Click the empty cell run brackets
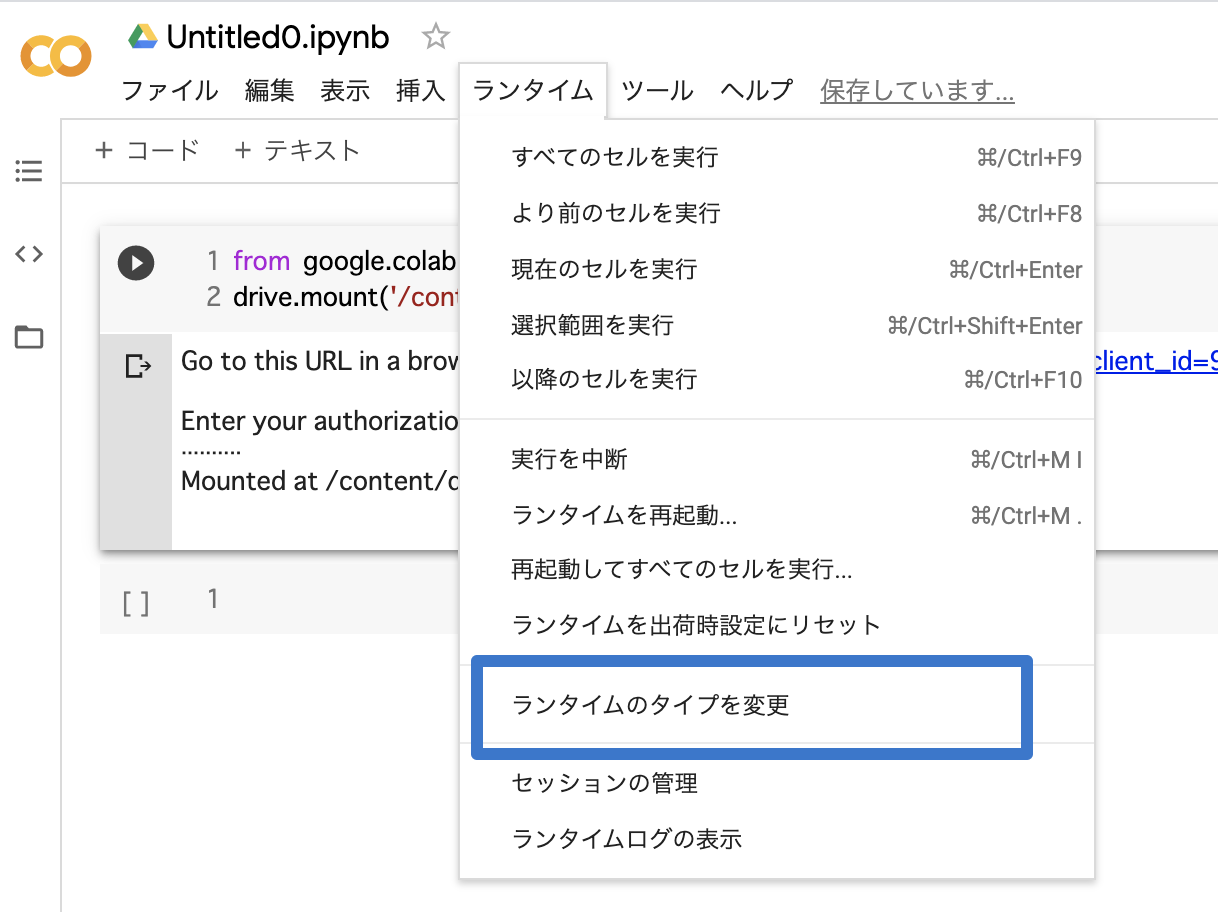 tap(136, 603)
